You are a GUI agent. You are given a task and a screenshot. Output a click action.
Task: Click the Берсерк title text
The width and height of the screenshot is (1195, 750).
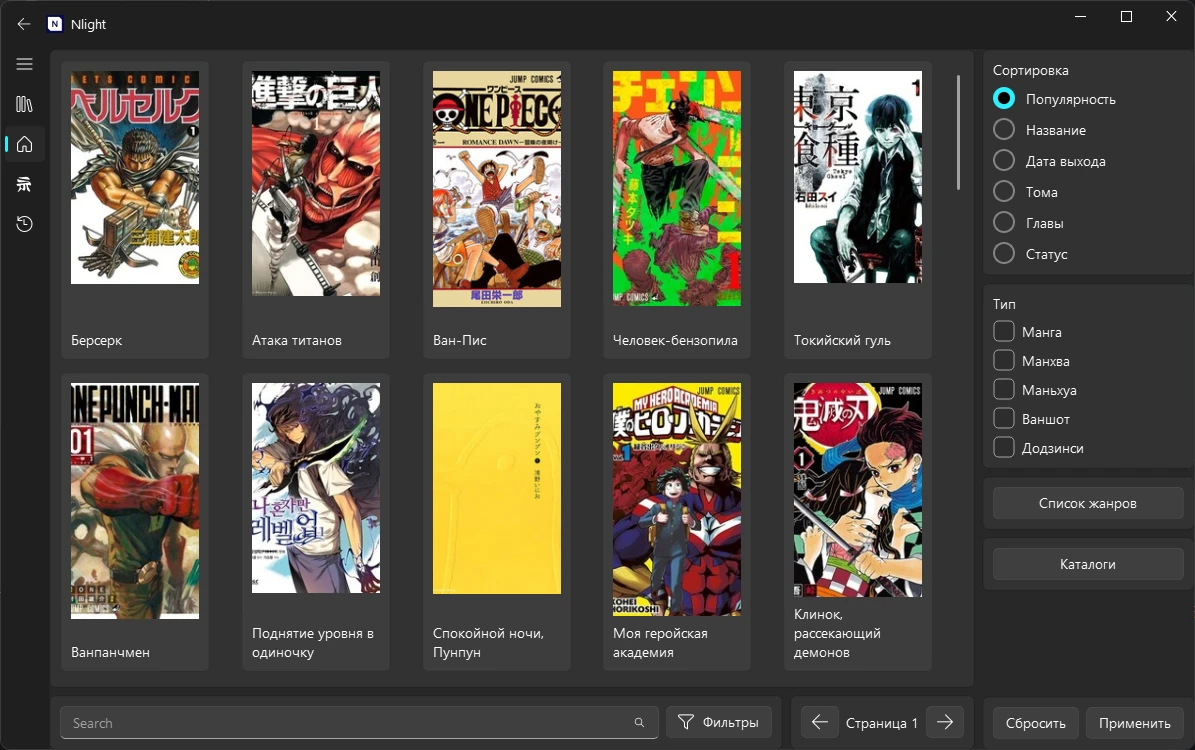[96, 340]
